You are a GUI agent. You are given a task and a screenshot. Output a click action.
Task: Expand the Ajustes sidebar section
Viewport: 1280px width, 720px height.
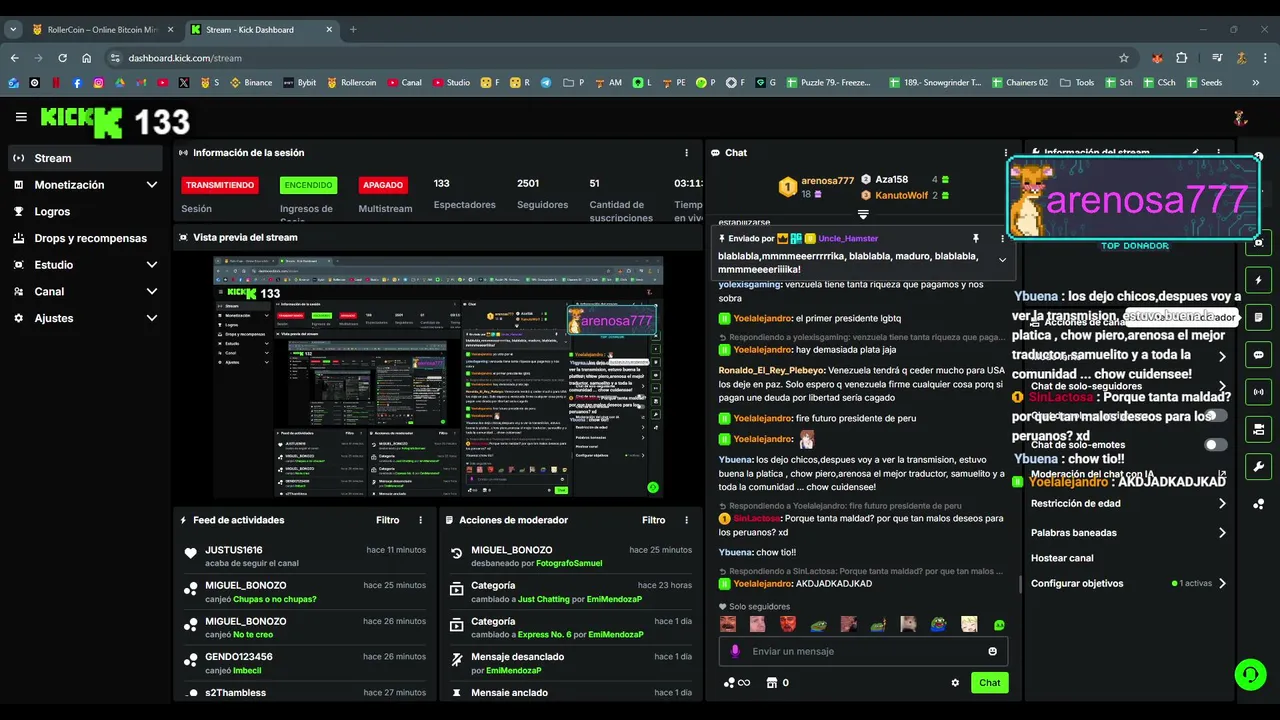(x=85, y=318)
